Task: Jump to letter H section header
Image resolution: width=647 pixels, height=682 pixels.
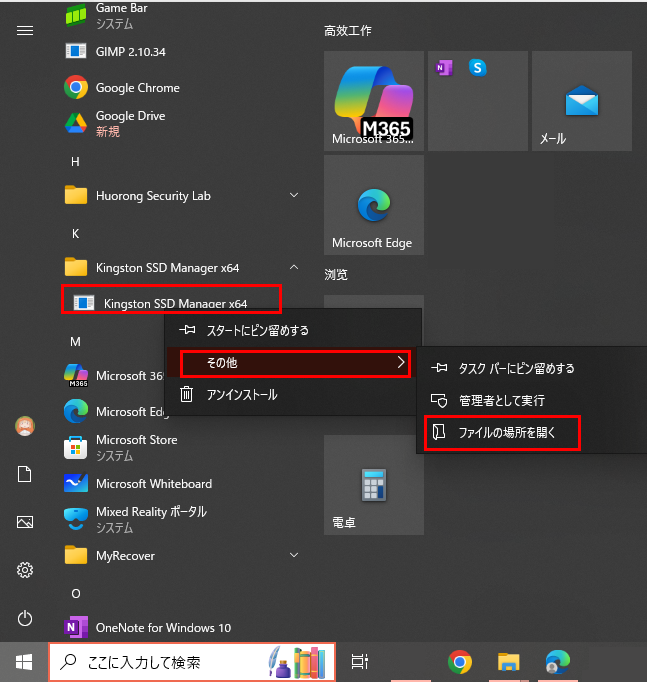Action: pos(75,162)
